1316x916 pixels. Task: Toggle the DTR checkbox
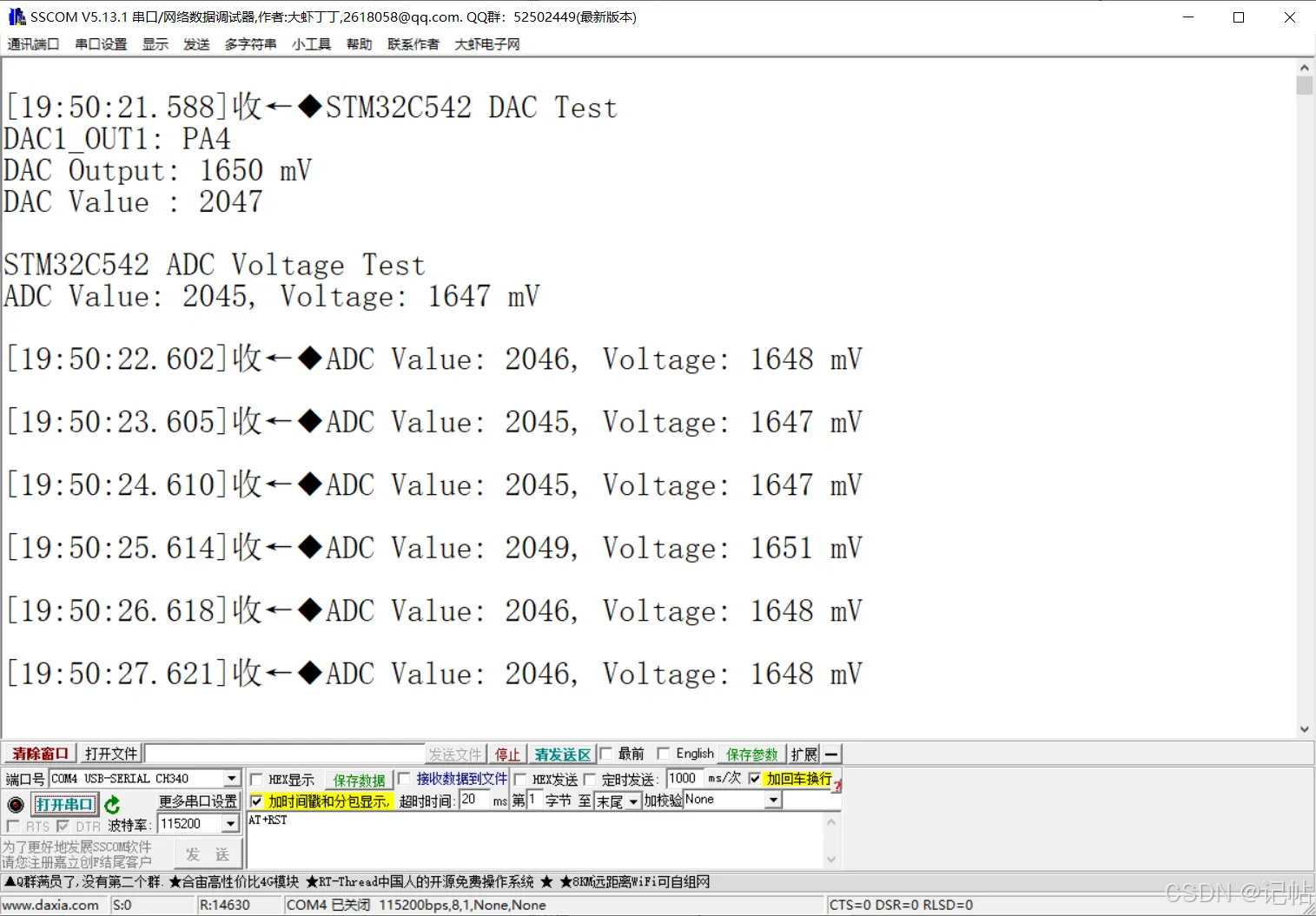click(63, 827)
